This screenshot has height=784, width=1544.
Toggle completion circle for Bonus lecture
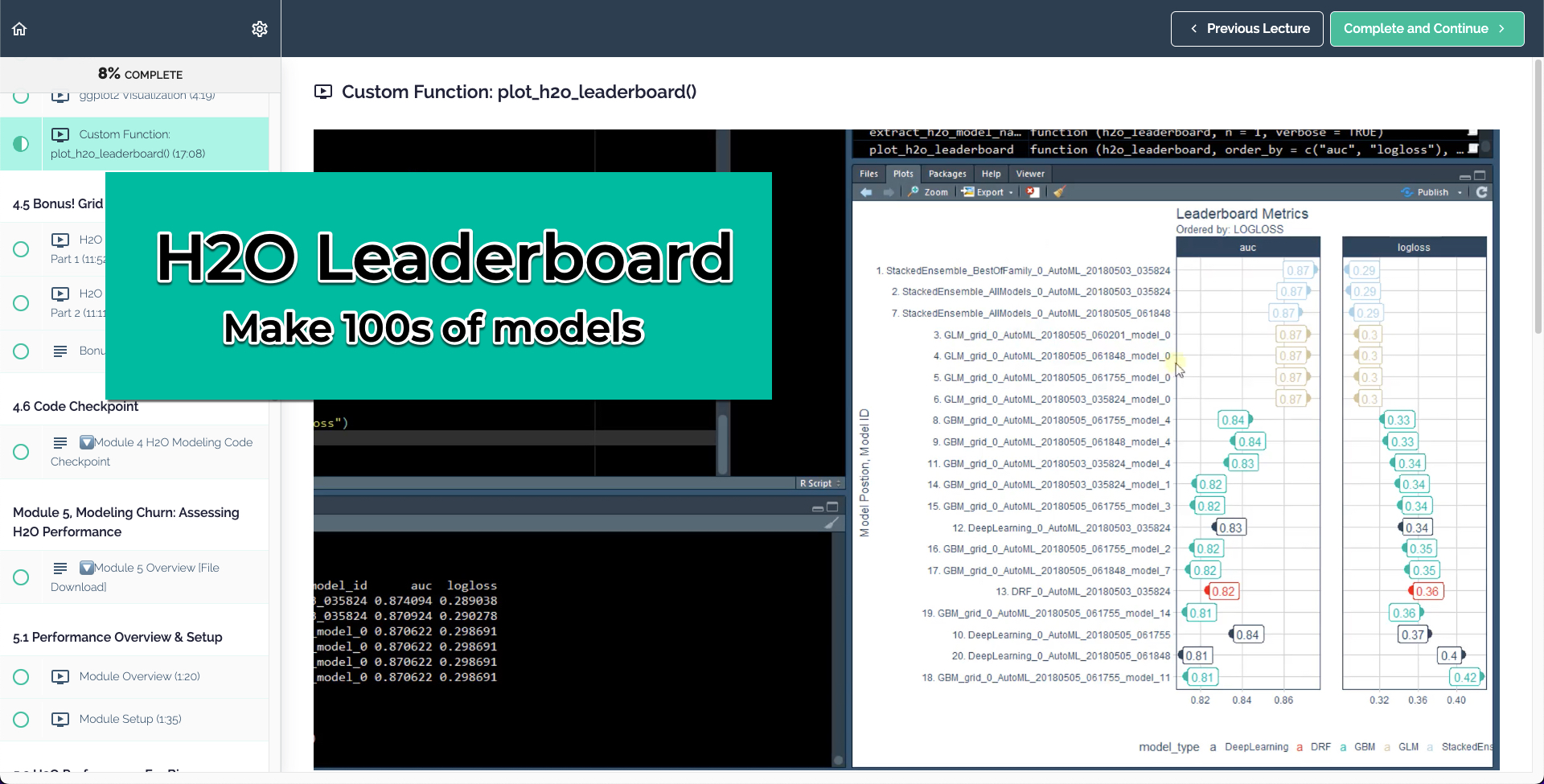tap(21, 351)
